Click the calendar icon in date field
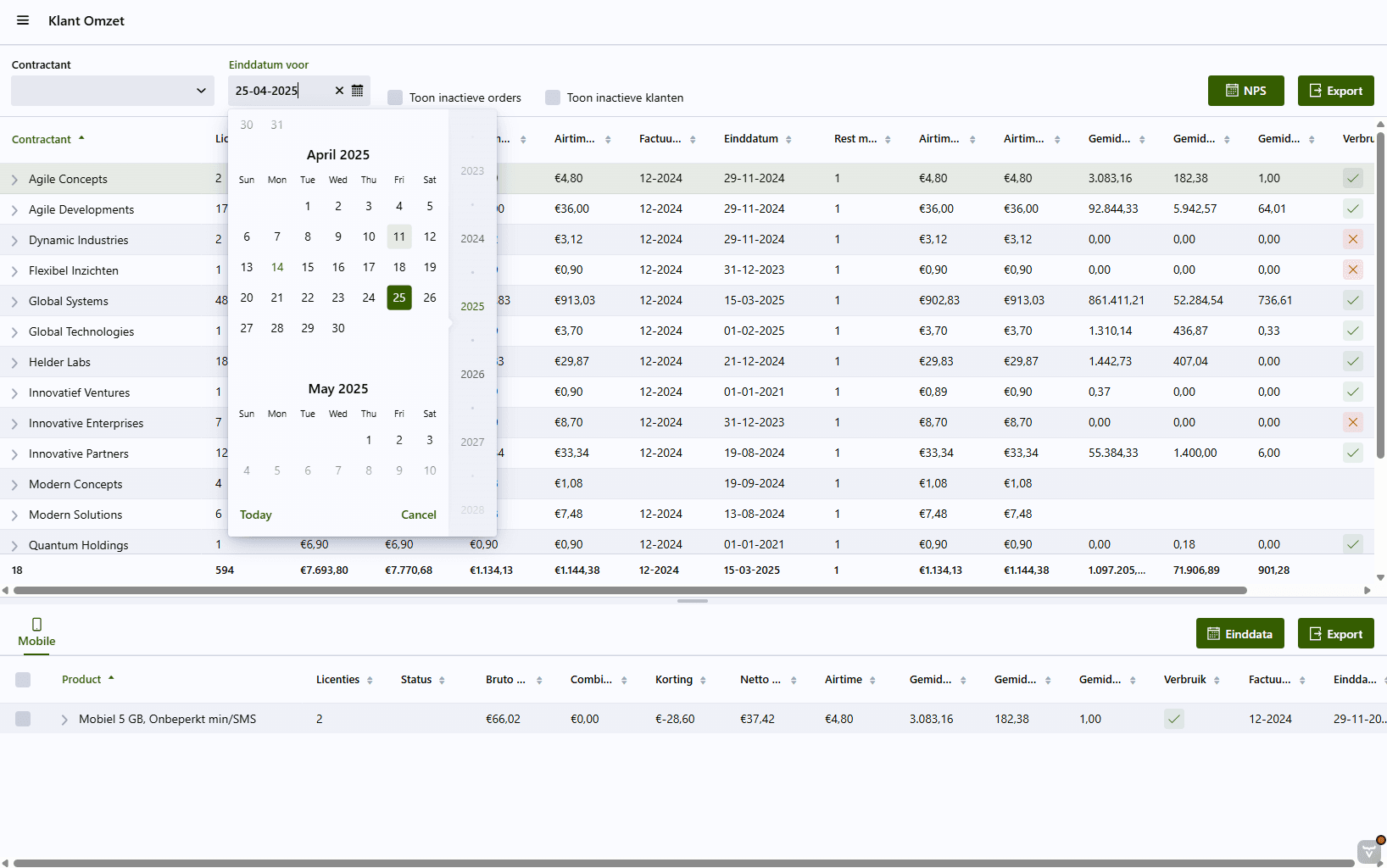Viewport: 1387px width, 868px height. (x=358, y=91)
